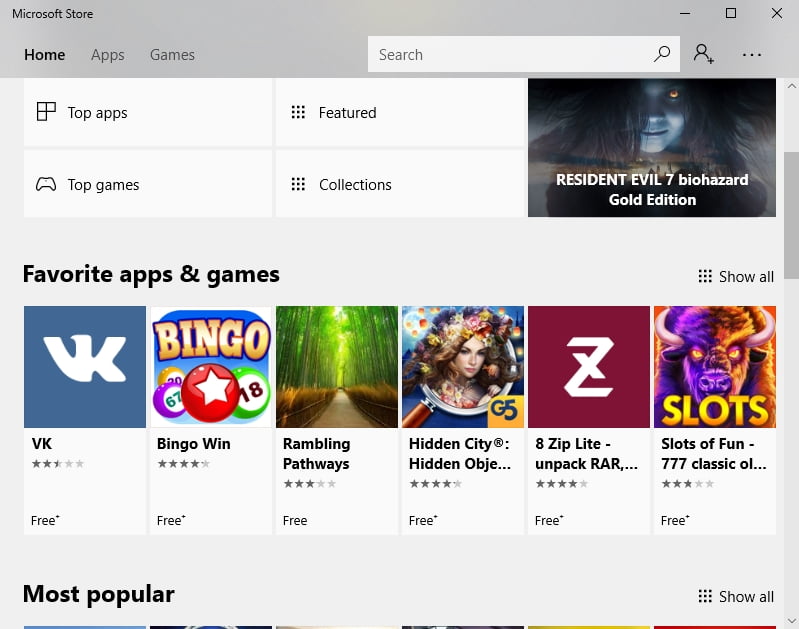799x629 pixels.
Task: Click the Bingo Win title text
Action: pos(194,443)
